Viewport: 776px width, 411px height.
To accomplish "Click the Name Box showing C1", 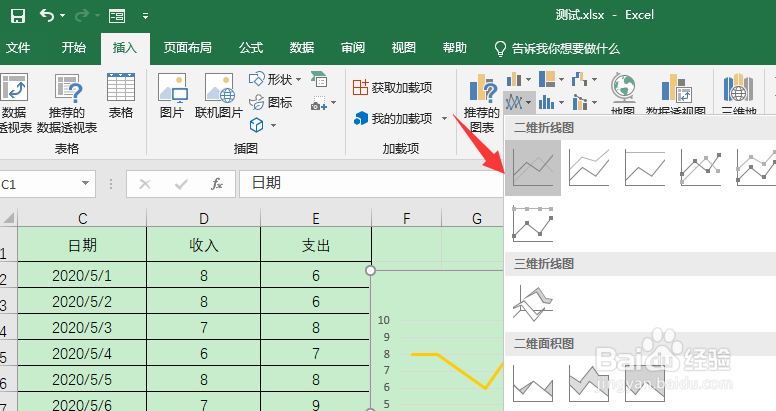I will click(38, 184).
